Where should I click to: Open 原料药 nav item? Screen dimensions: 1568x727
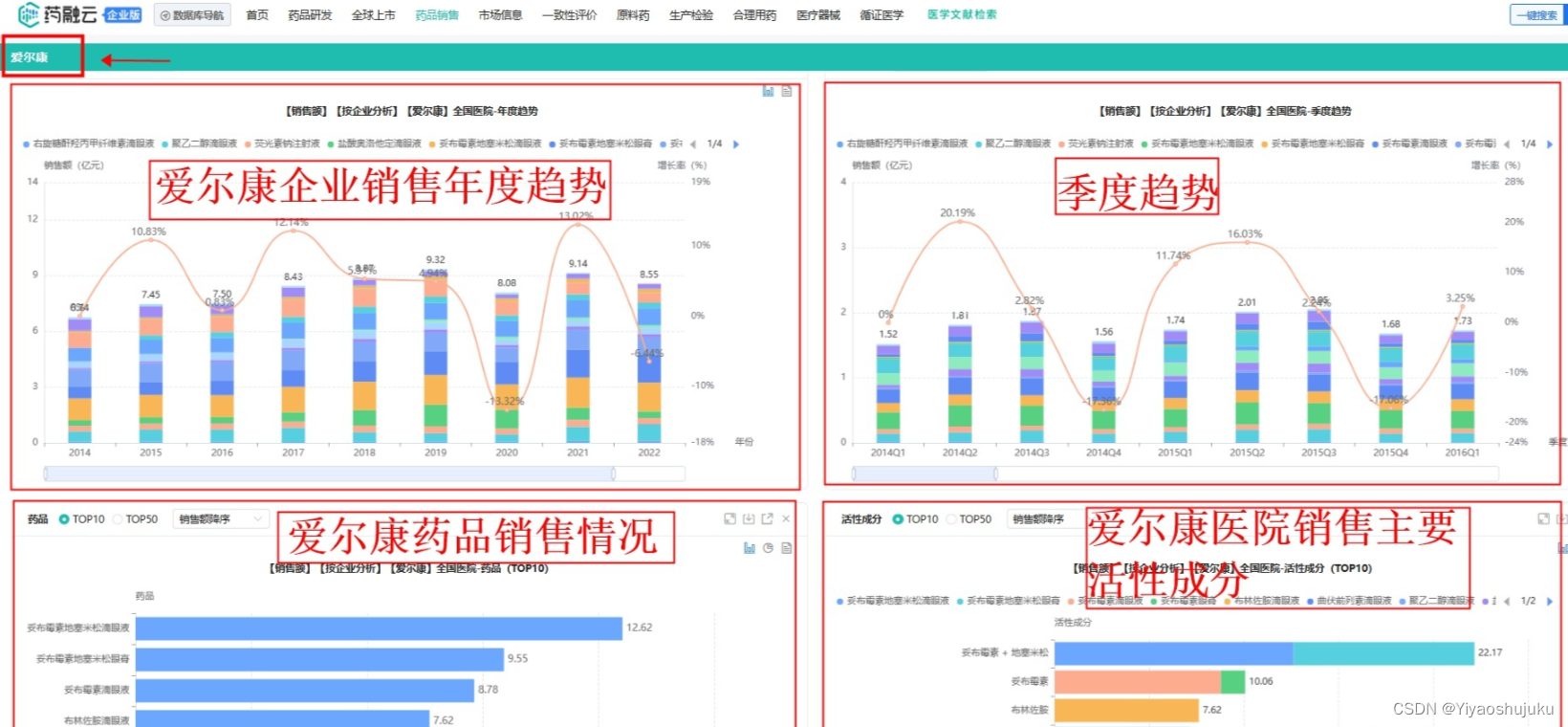click(x=633, y=15)
